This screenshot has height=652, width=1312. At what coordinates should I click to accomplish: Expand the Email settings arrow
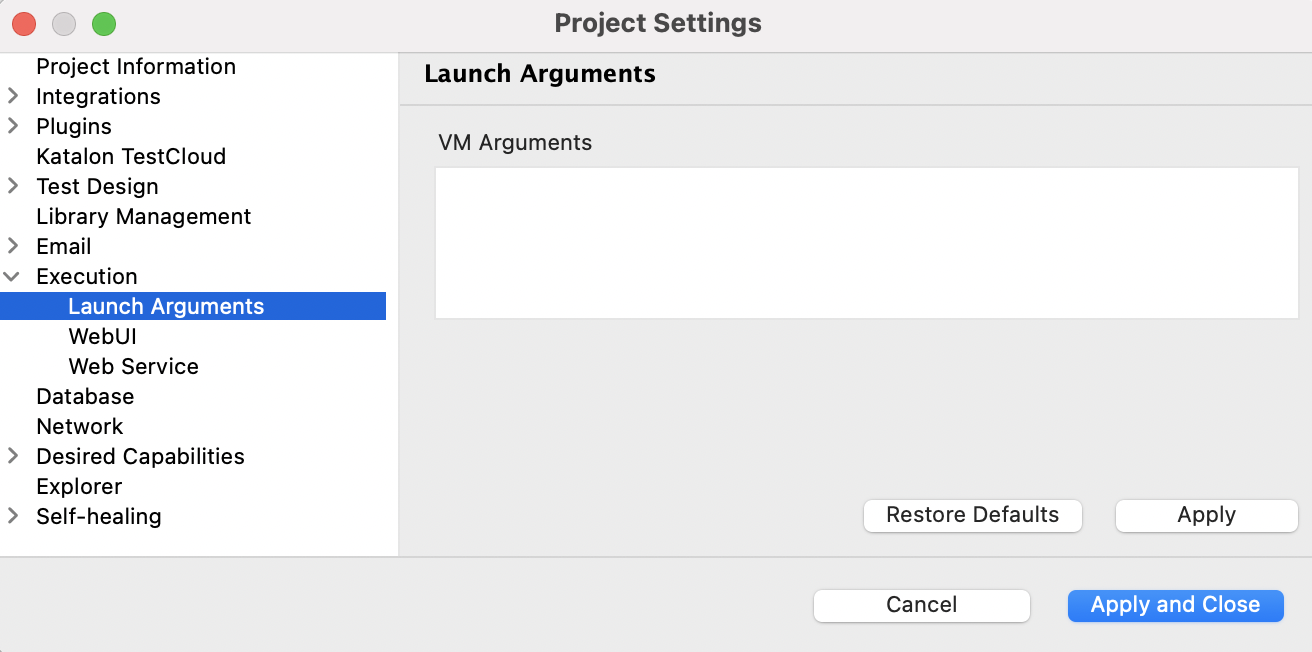coord(13,246)
